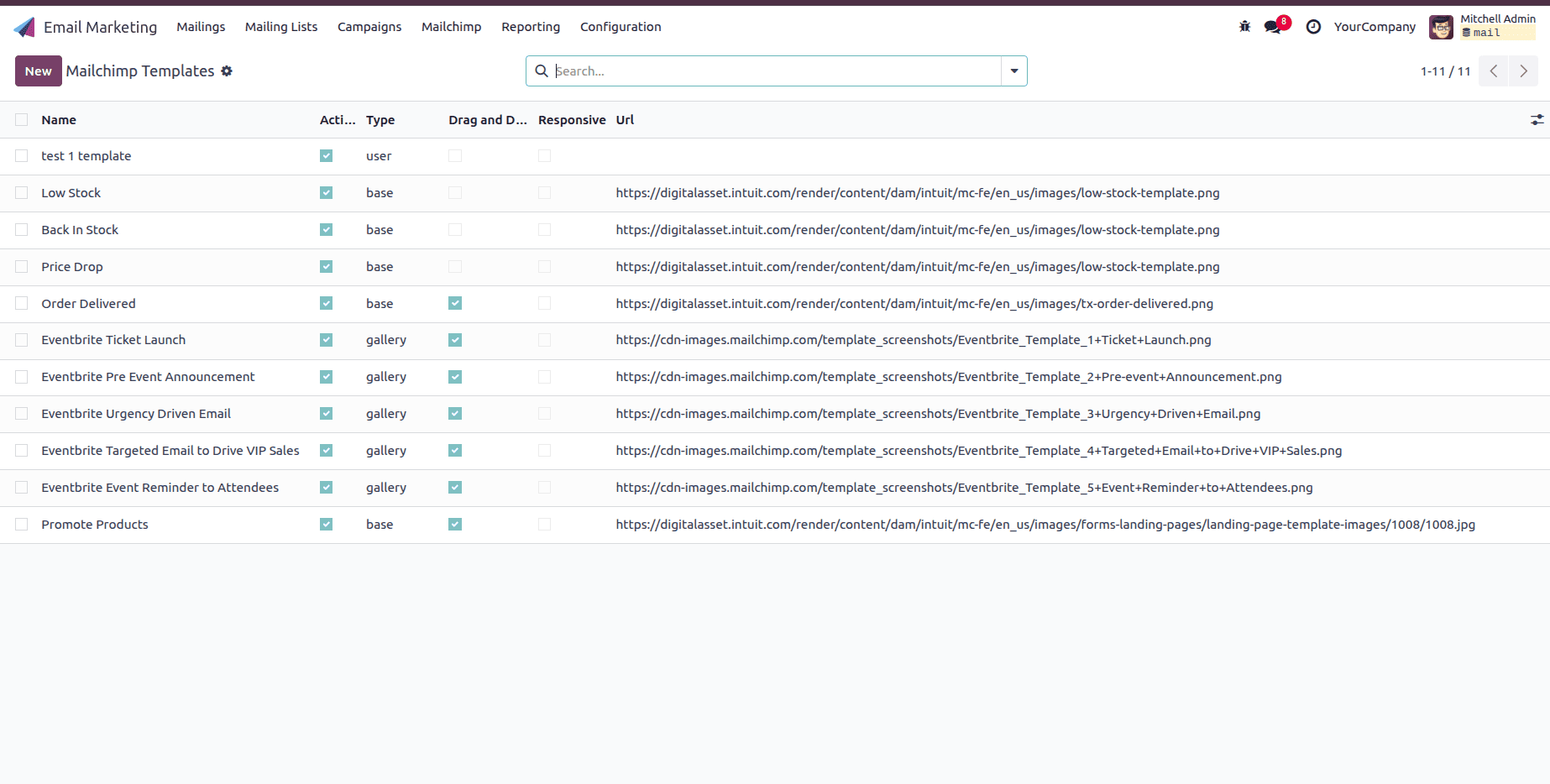Open the YourCompany switcher

coord(1375,27)
